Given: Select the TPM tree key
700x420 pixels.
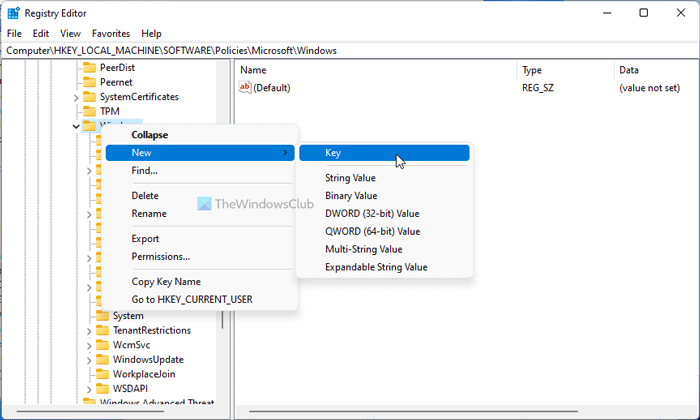Looking at the screenshot, I should pos(109,111).
